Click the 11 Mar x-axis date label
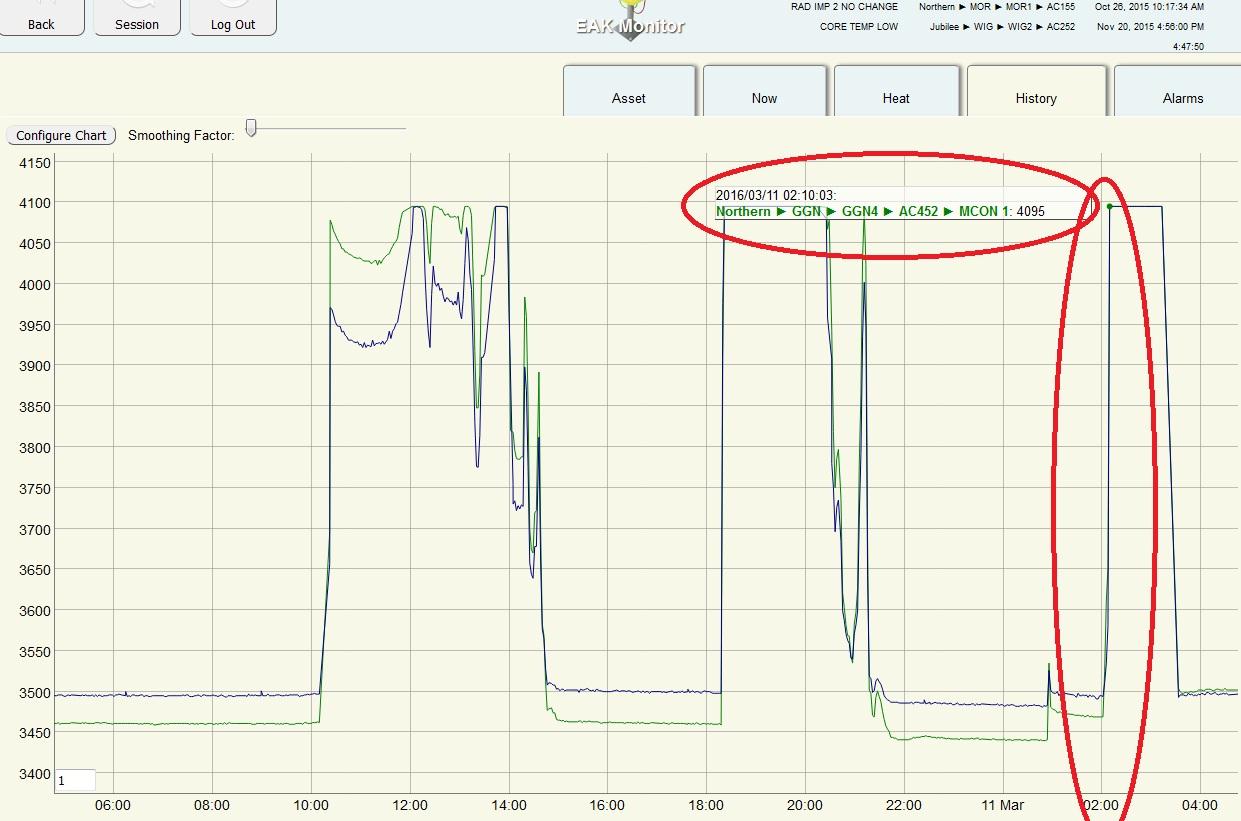This screenshot has height=821, width=1241. coord(1003,805)
